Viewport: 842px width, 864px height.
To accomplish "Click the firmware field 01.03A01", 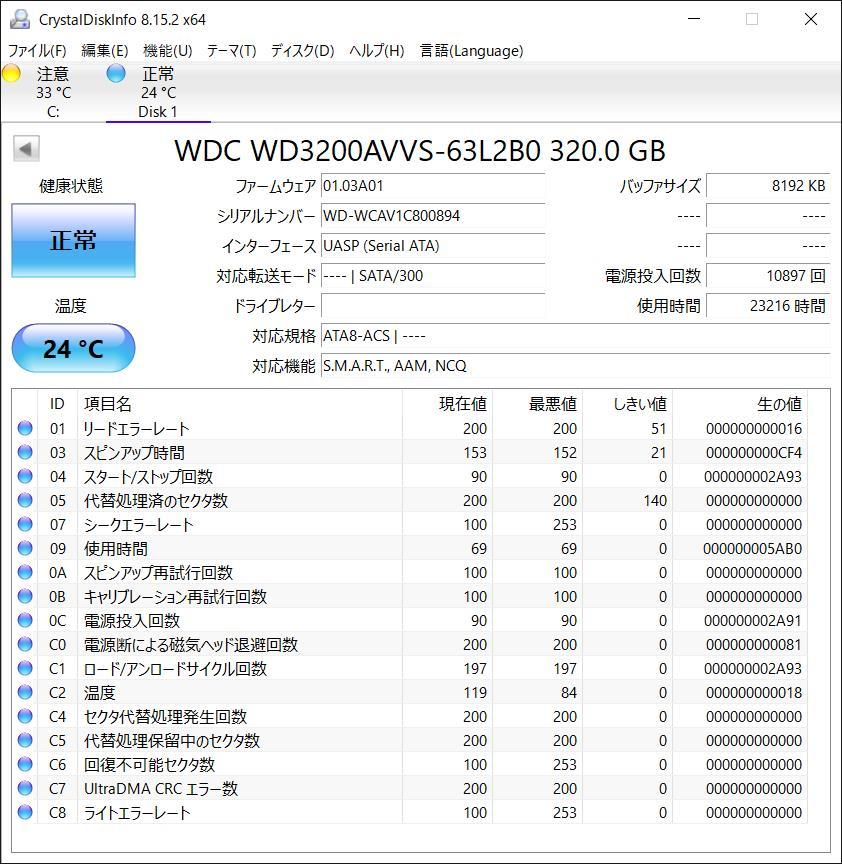I will click(x=433, y=186).
